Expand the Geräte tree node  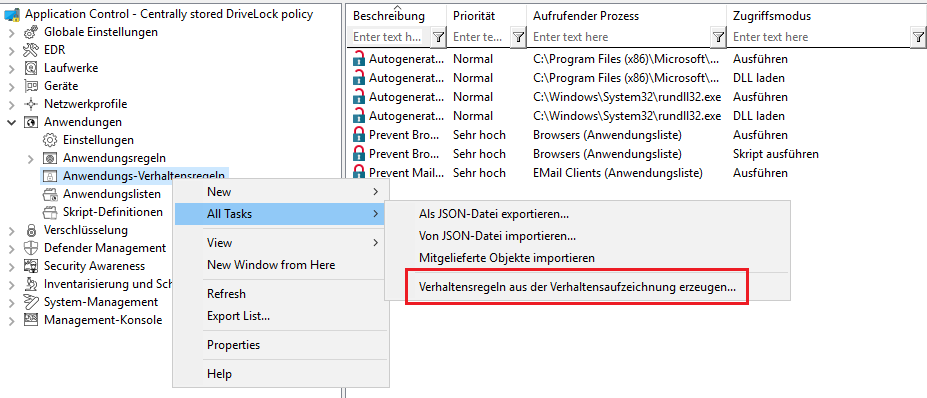point(12,86)
